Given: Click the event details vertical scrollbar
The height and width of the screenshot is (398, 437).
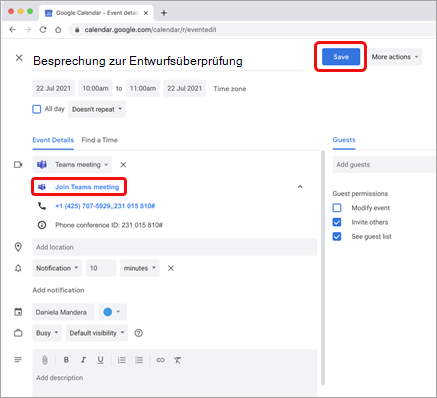Looking at the screenshot, I should click(x=323, y=268).
